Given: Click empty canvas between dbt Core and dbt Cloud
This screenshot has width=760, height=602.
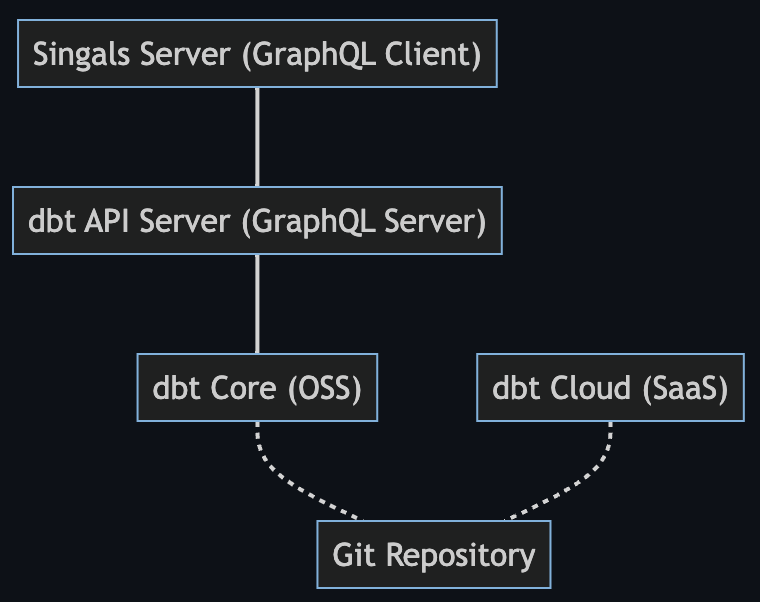Looking at the screenshot, I should pos(427,388).
